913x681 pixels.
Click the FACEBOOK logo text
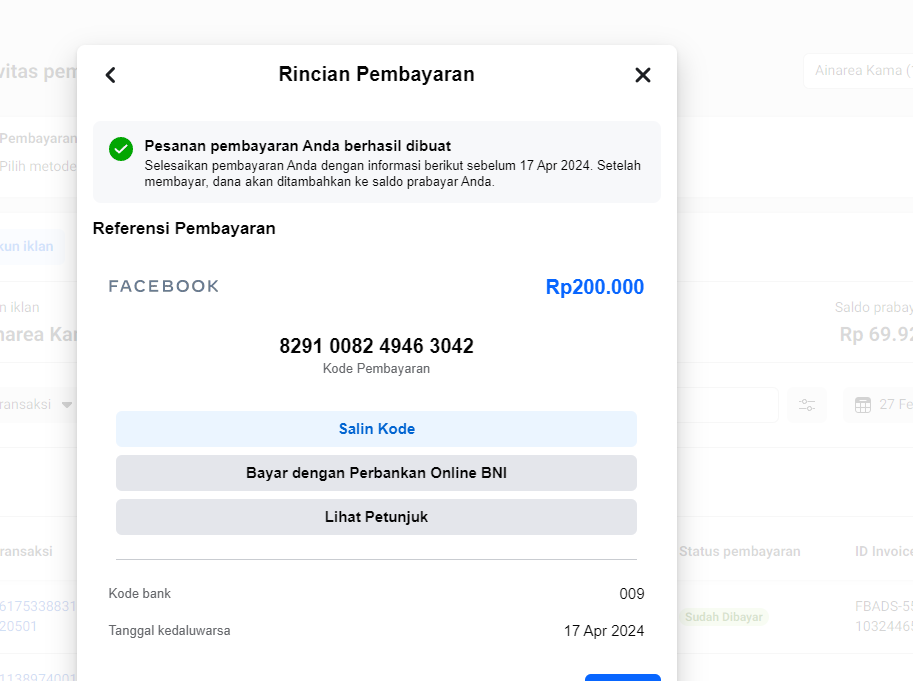coord(164,286)
